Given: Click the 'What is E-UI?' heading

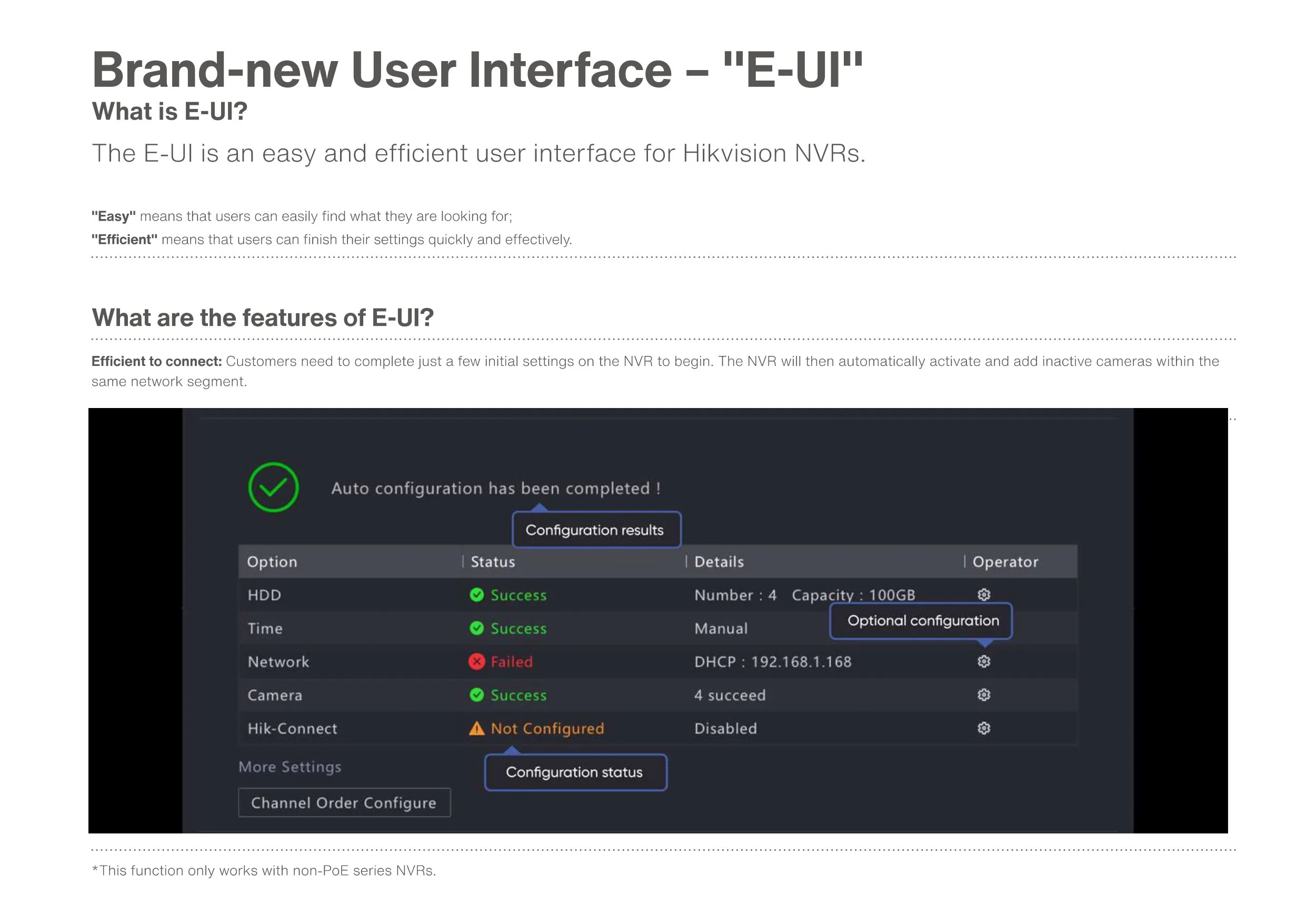Looking at the screenshot, I should pyautogui.click(x=170, y=111).
